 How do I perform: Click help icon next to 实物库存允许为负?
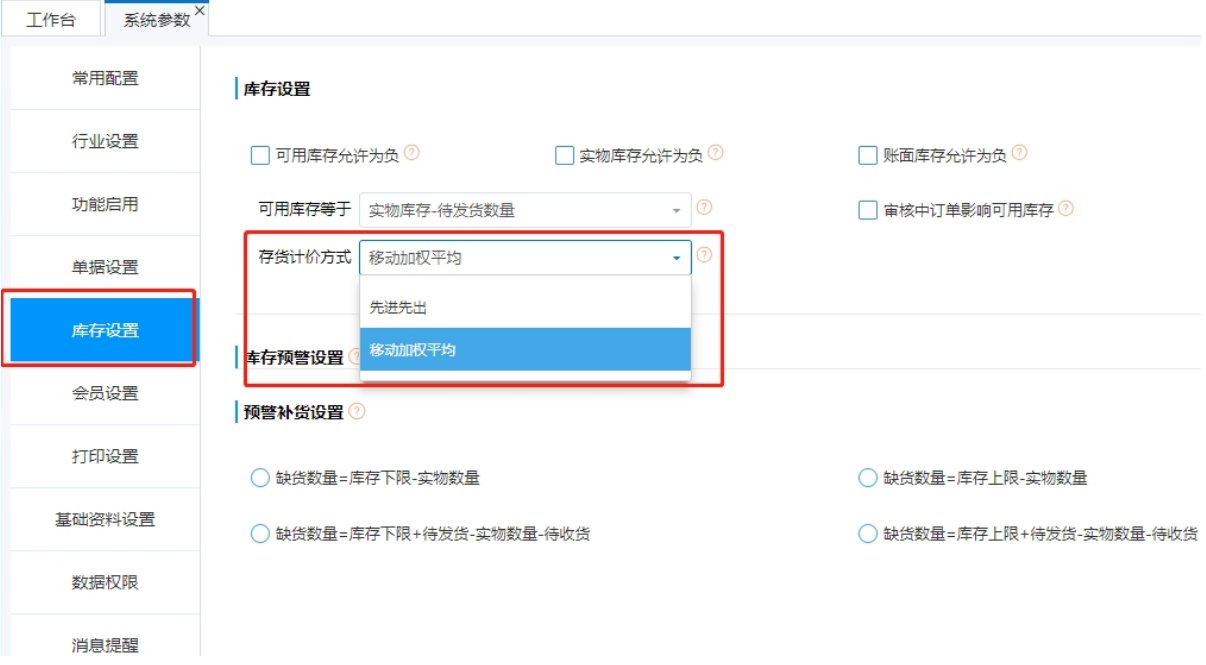715,154
